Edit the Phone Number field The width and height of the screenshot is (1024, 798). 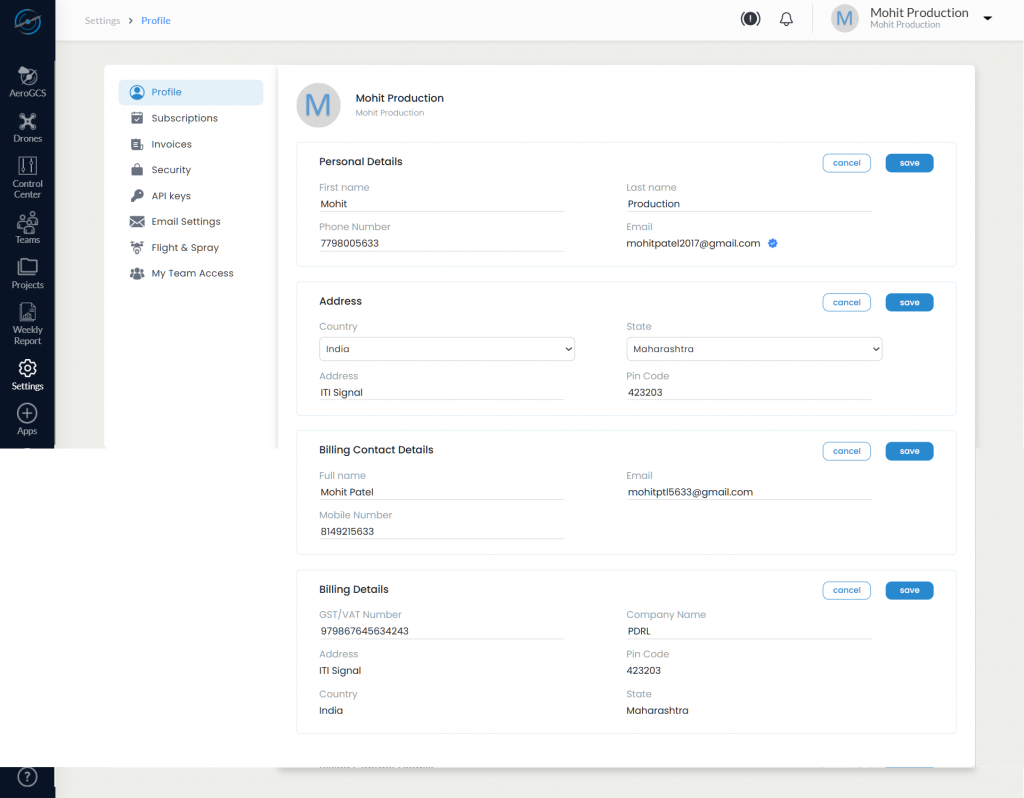point(441,244)
